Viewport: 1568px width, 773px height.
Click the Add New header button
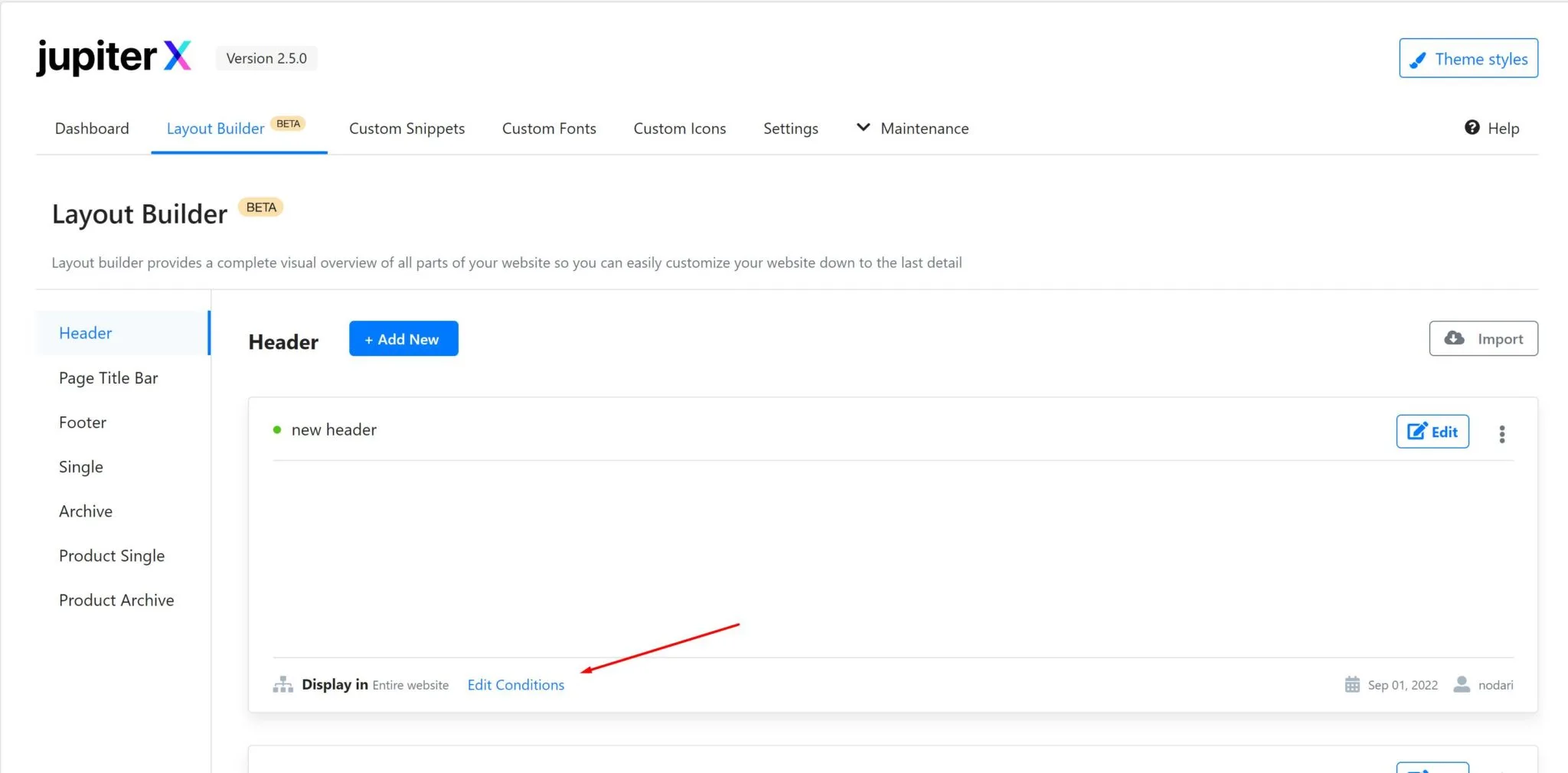(x=403, y=338)
